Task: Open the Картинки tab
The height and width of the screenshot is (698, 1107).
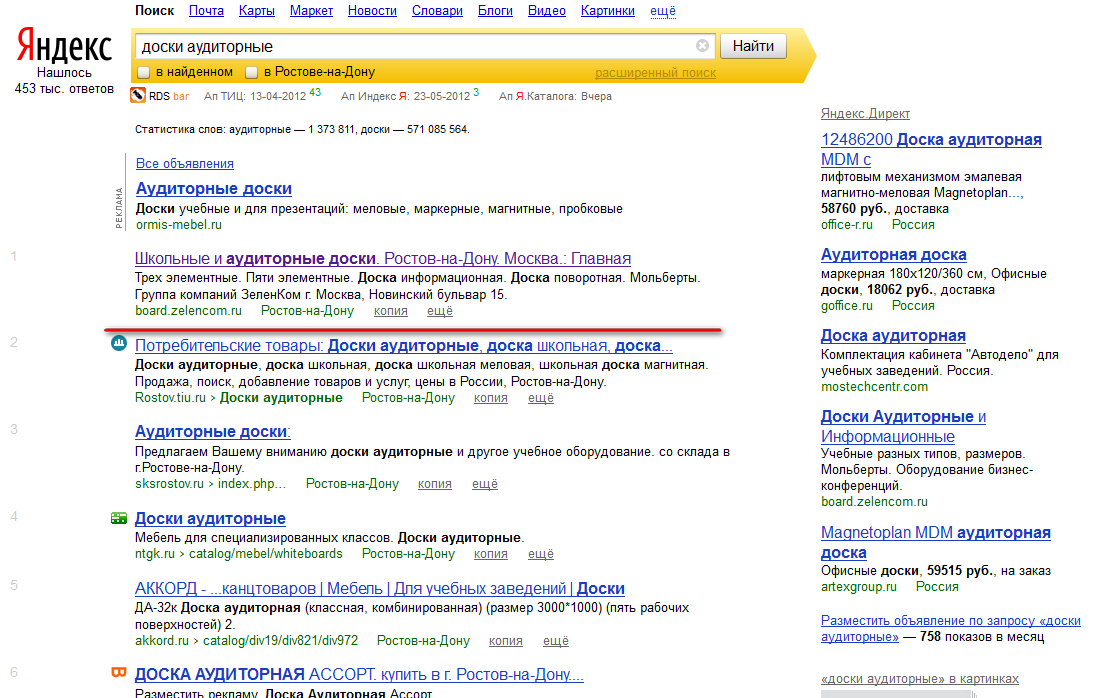Action: (608, 11)
